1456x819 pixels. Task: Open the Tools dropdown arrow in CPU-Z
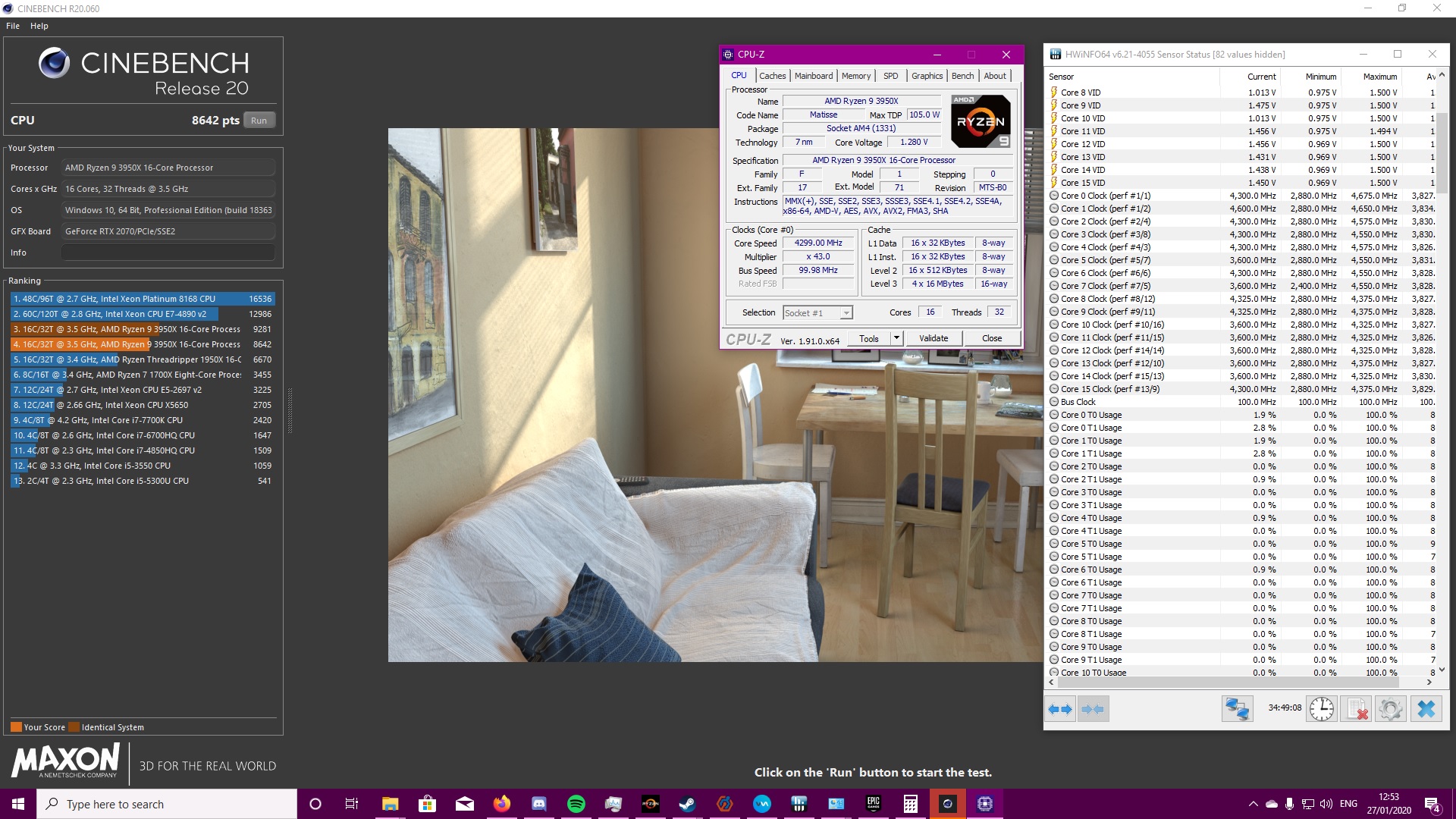(896, 338)
